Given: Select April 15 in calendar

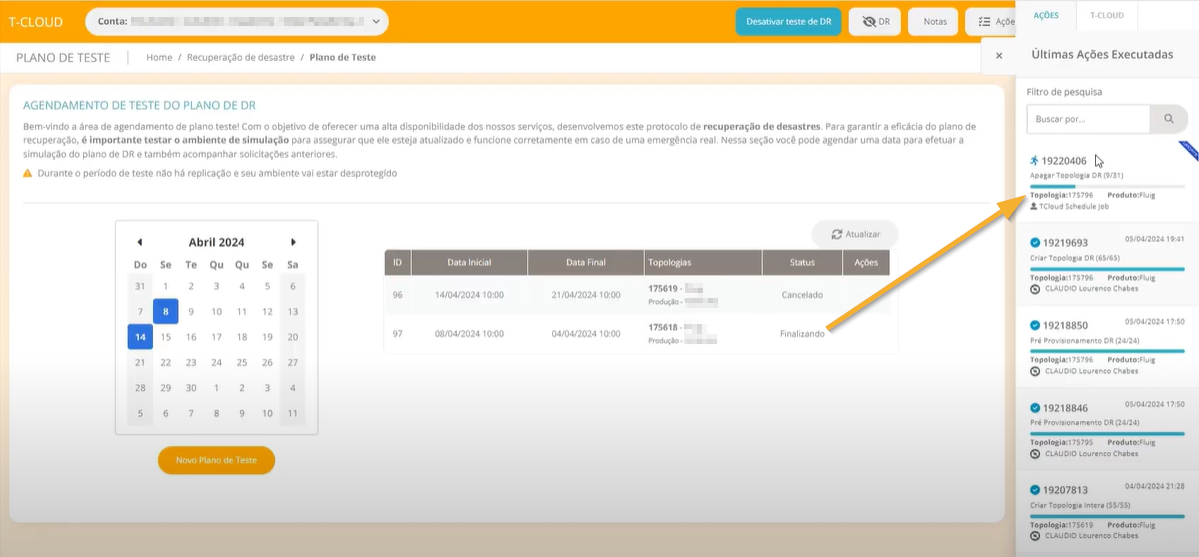Looking at the screenshot, I should pos(166,337).
